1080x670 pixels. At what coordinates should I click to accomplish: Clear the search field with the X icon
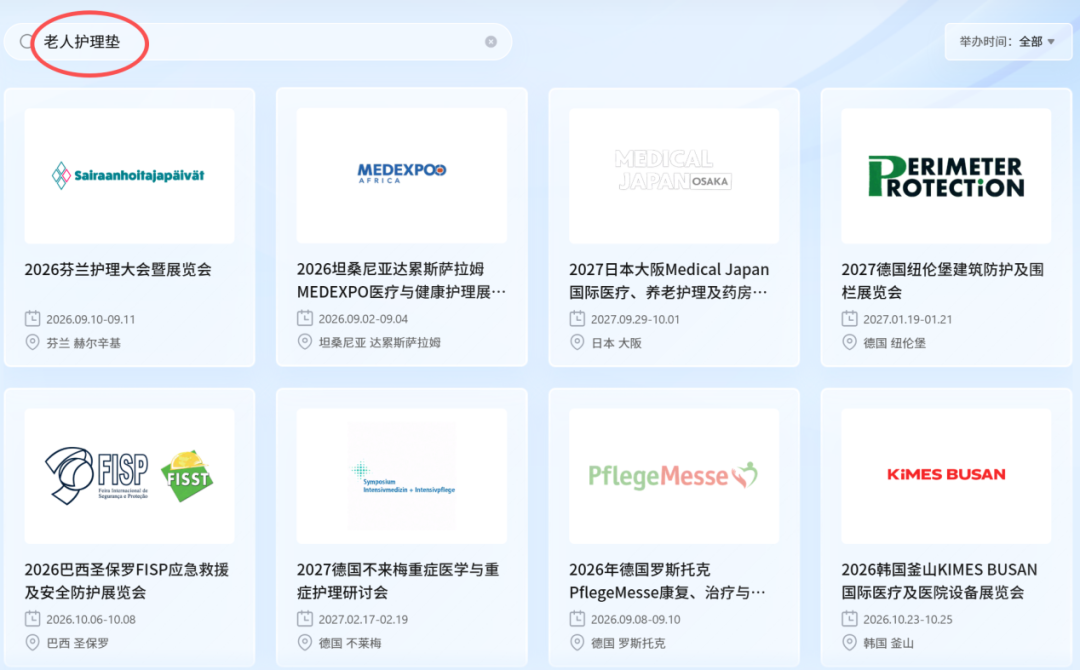point(491,42)
